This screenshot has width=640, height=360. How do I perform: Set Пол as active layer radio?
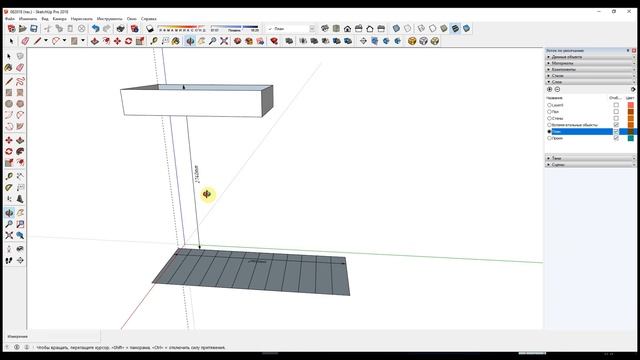point(549,111)
